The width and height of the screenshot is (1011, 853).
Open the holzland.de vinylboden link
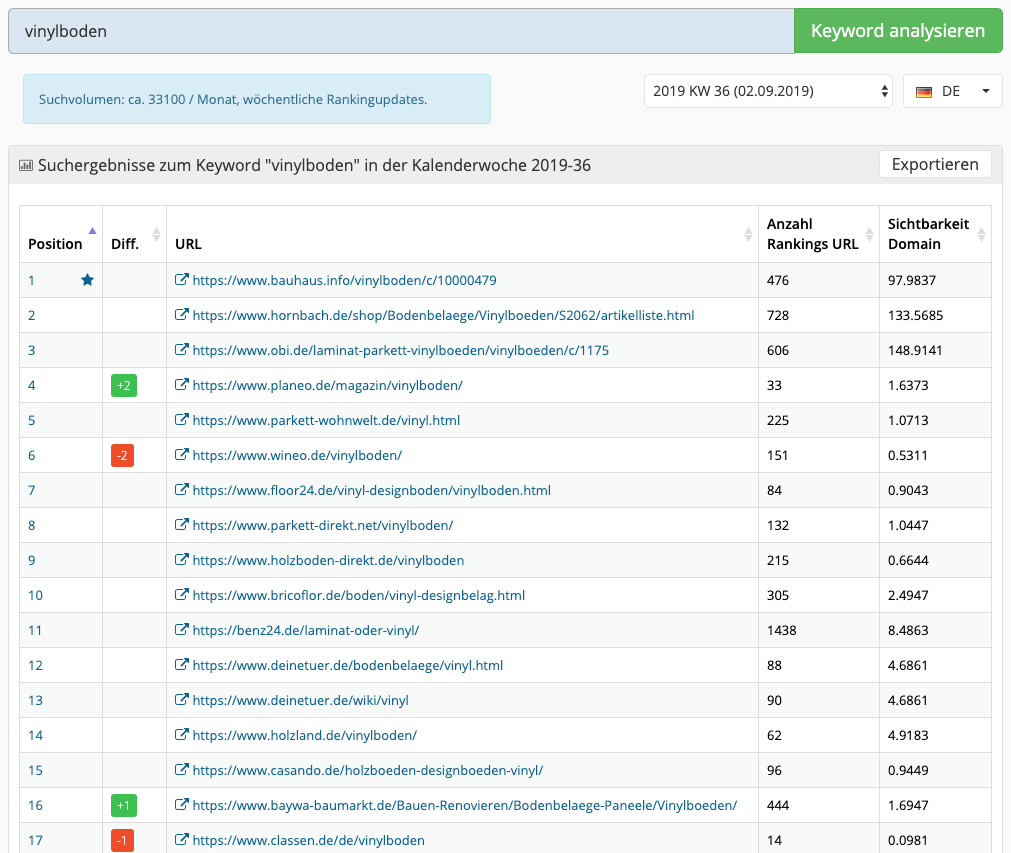click(304, 735)
